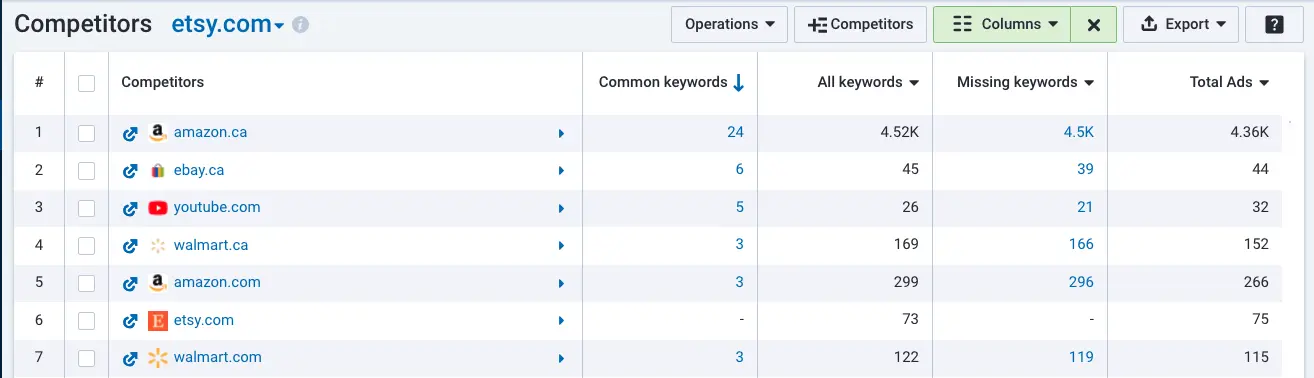Viewport: 1314px width, 378px height.
Task: Click the eBay favicon in ebay.ca row
Action: tap(157, 171)
